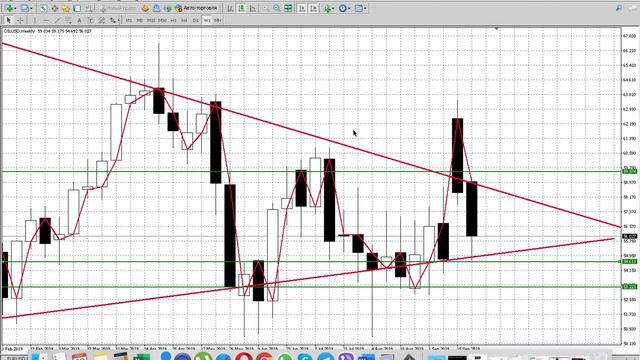Expand the indicators dropdown arrow
The height and width of the screenshot is (360, 640).
(333, 8)
